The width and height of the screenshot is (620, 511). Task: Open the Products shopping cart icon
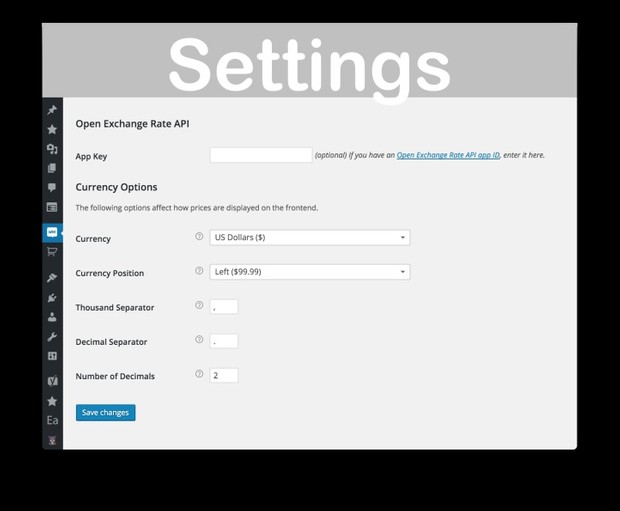point(52,252)
